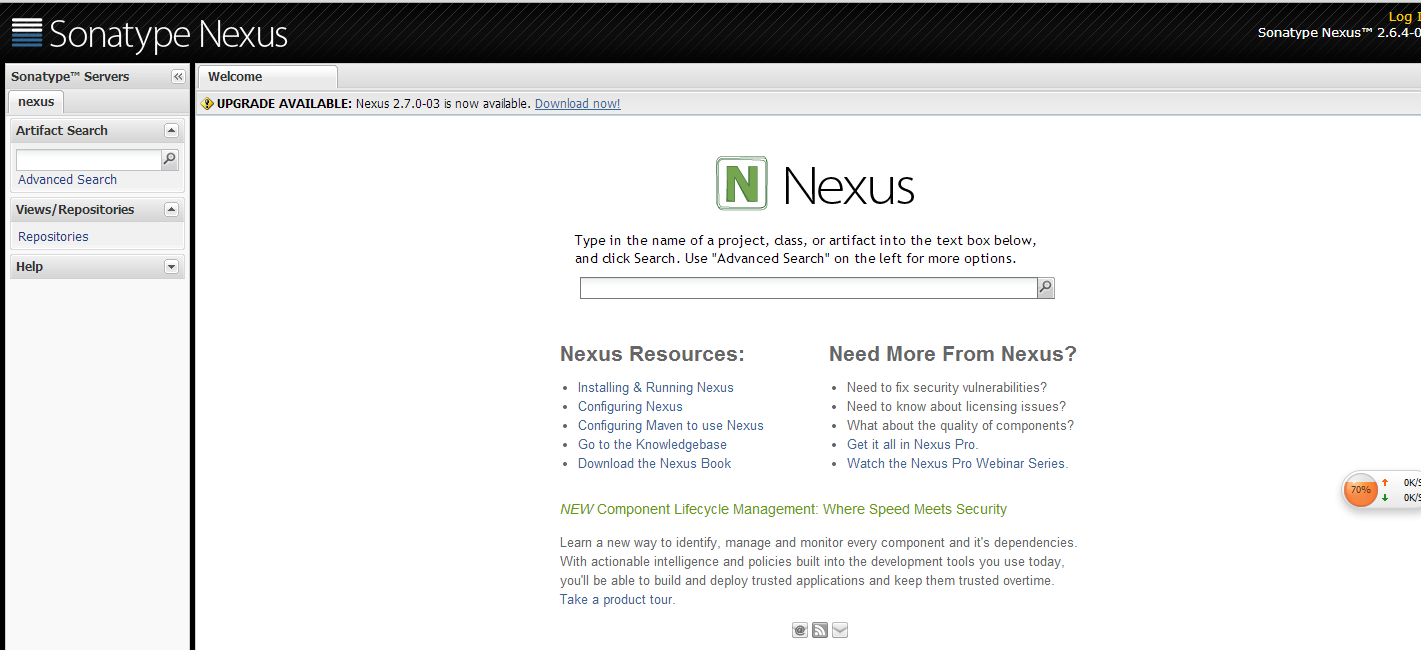Click the Download now! upgrade link

[577, 104]
